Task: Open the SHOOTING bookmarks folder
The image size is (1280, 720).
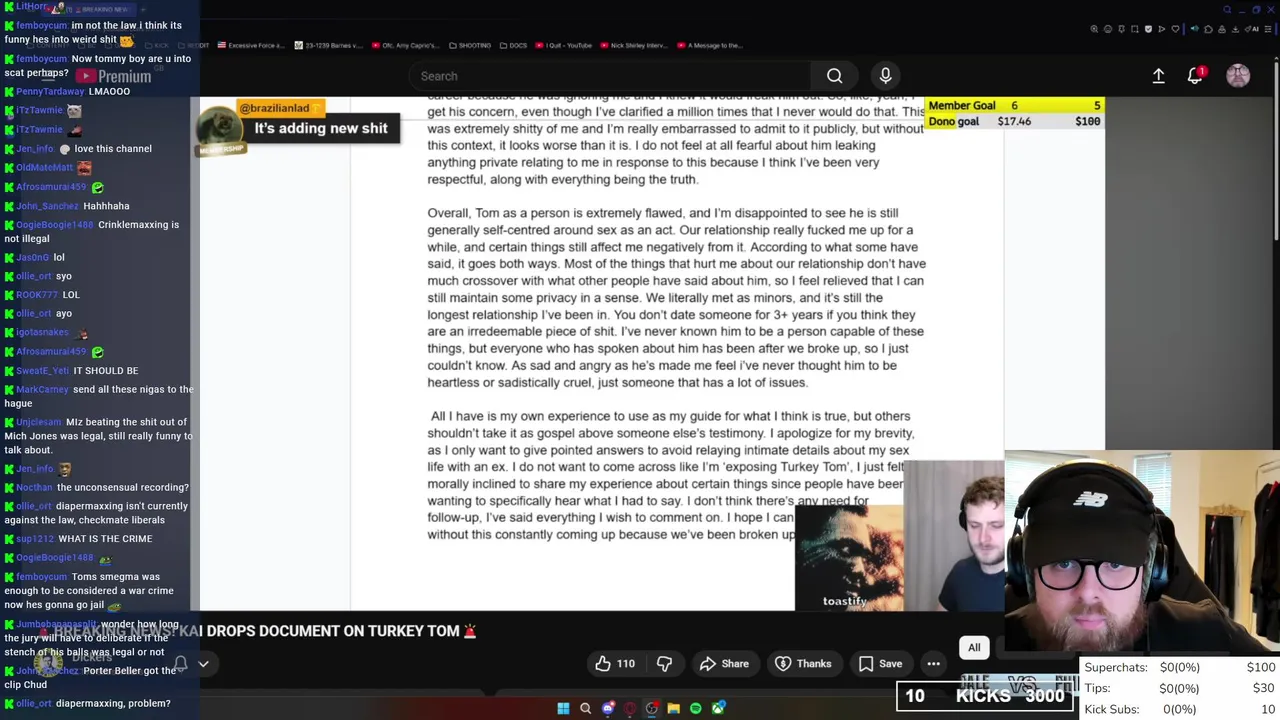Action: [471, 45]
